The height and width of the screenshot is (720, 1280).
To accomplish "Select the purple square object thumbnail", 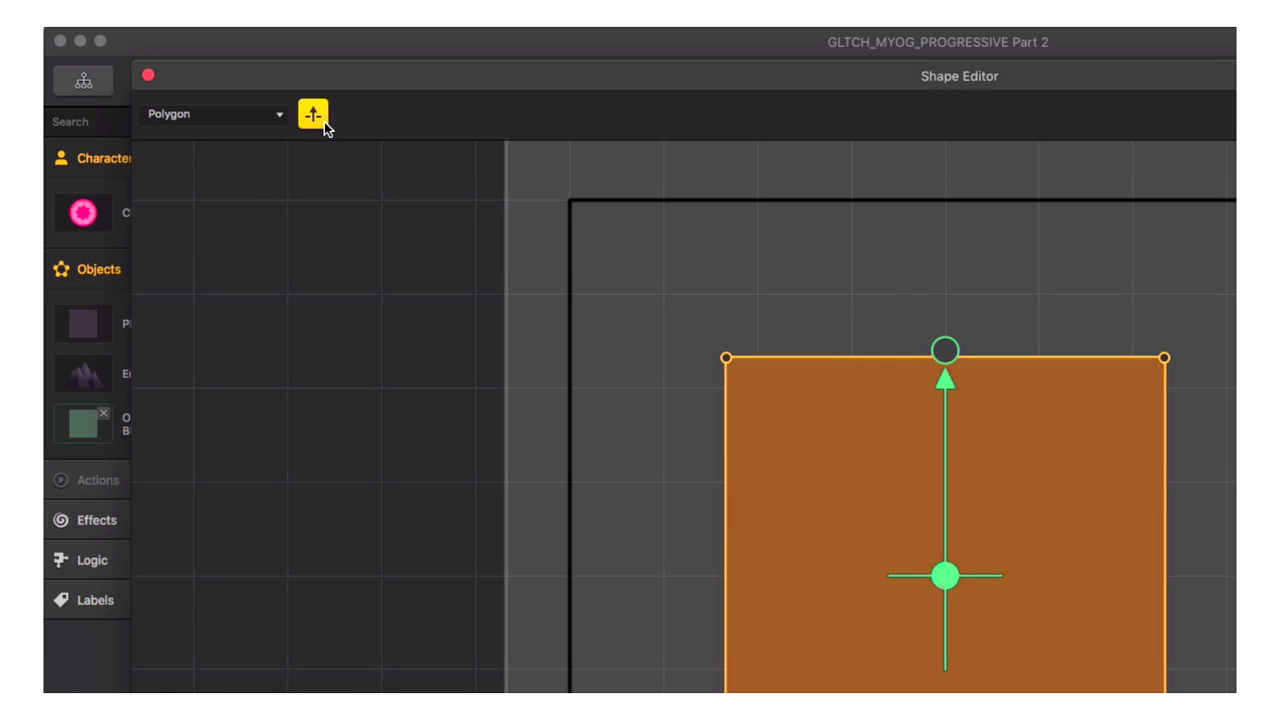I will click(x=83, y=324).
